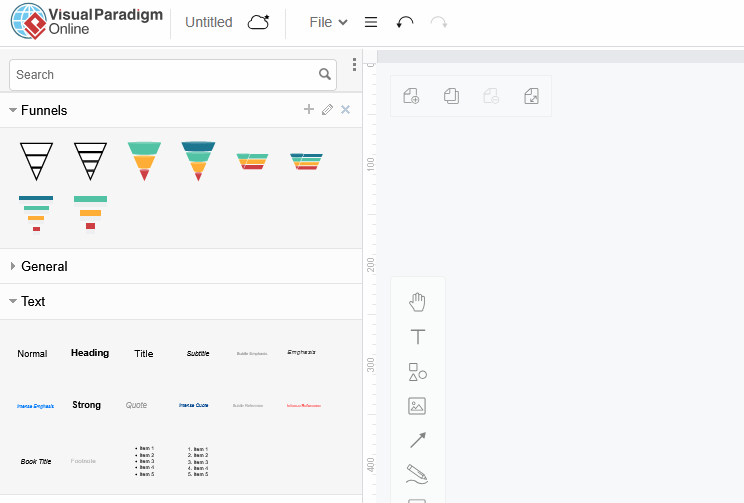Add a new page with the plus page icon
The height and width of the screenshot is (503, 744).
tap(411, 96)
